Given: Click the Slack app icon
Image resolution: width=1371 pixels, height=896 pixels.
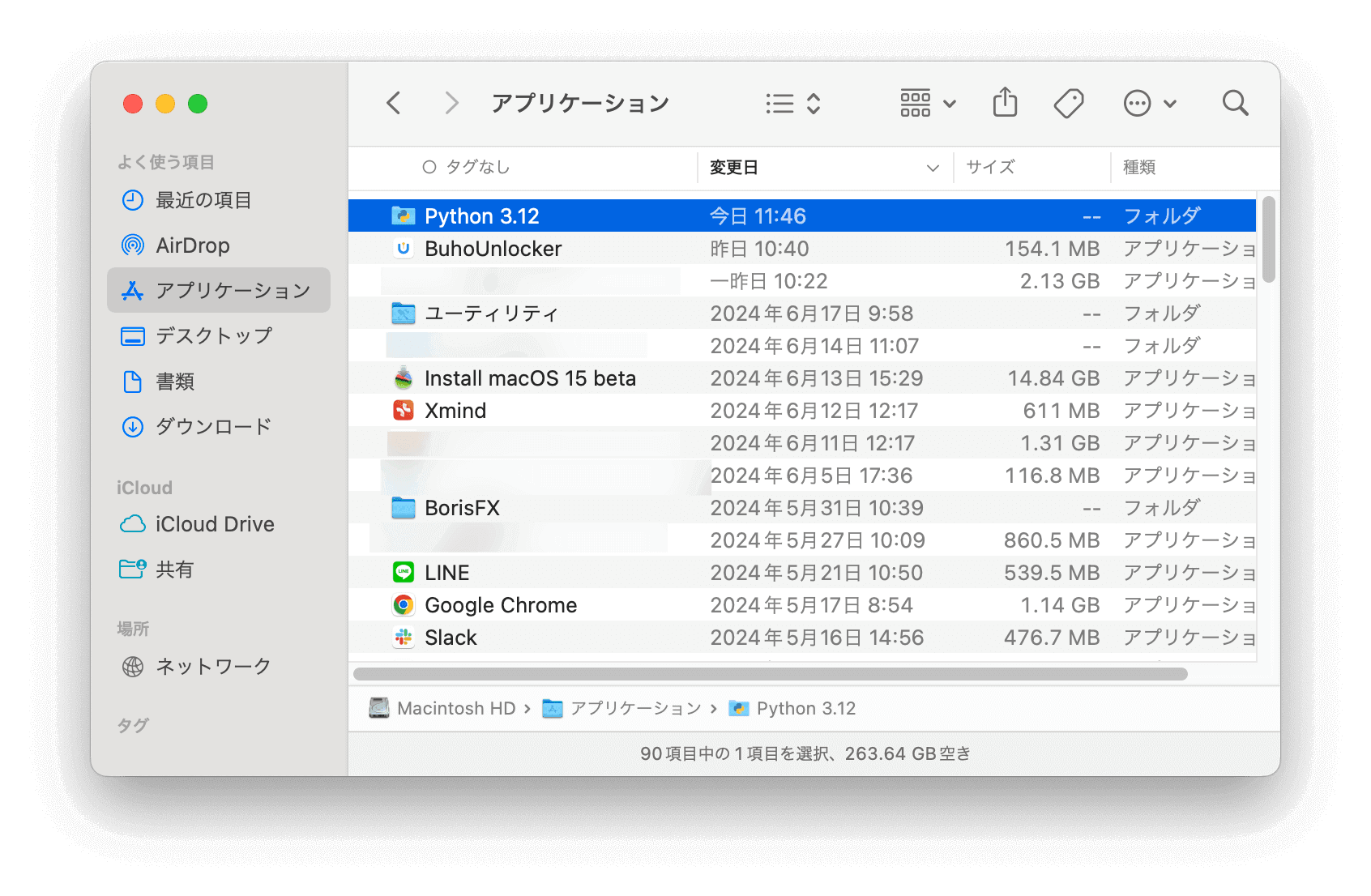Looking at the screenshot, I should pyautogui.click(x=404, y=637).
